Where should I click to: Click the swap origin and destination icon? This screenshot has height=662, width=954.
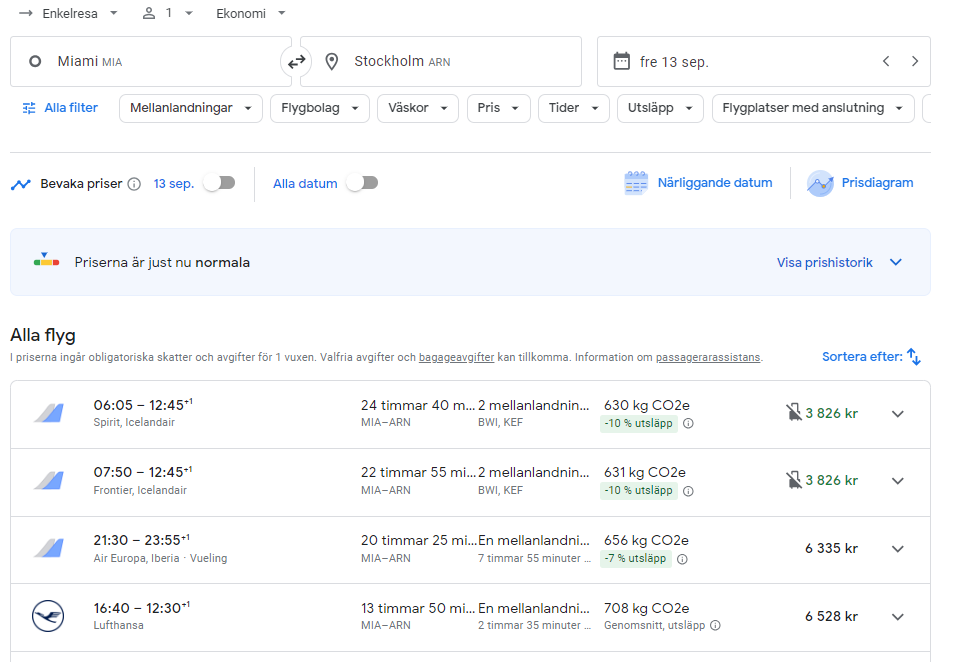(296, 62)
